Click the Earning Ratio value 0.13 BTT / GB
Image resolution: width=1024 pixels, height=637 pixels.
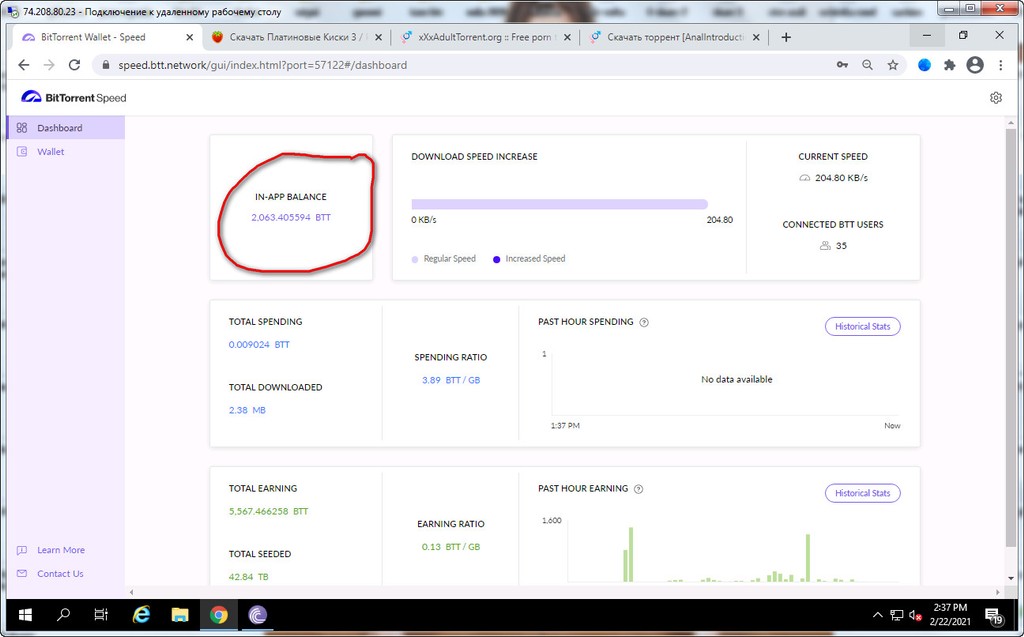pyautogui.click(x=451, y=547)
